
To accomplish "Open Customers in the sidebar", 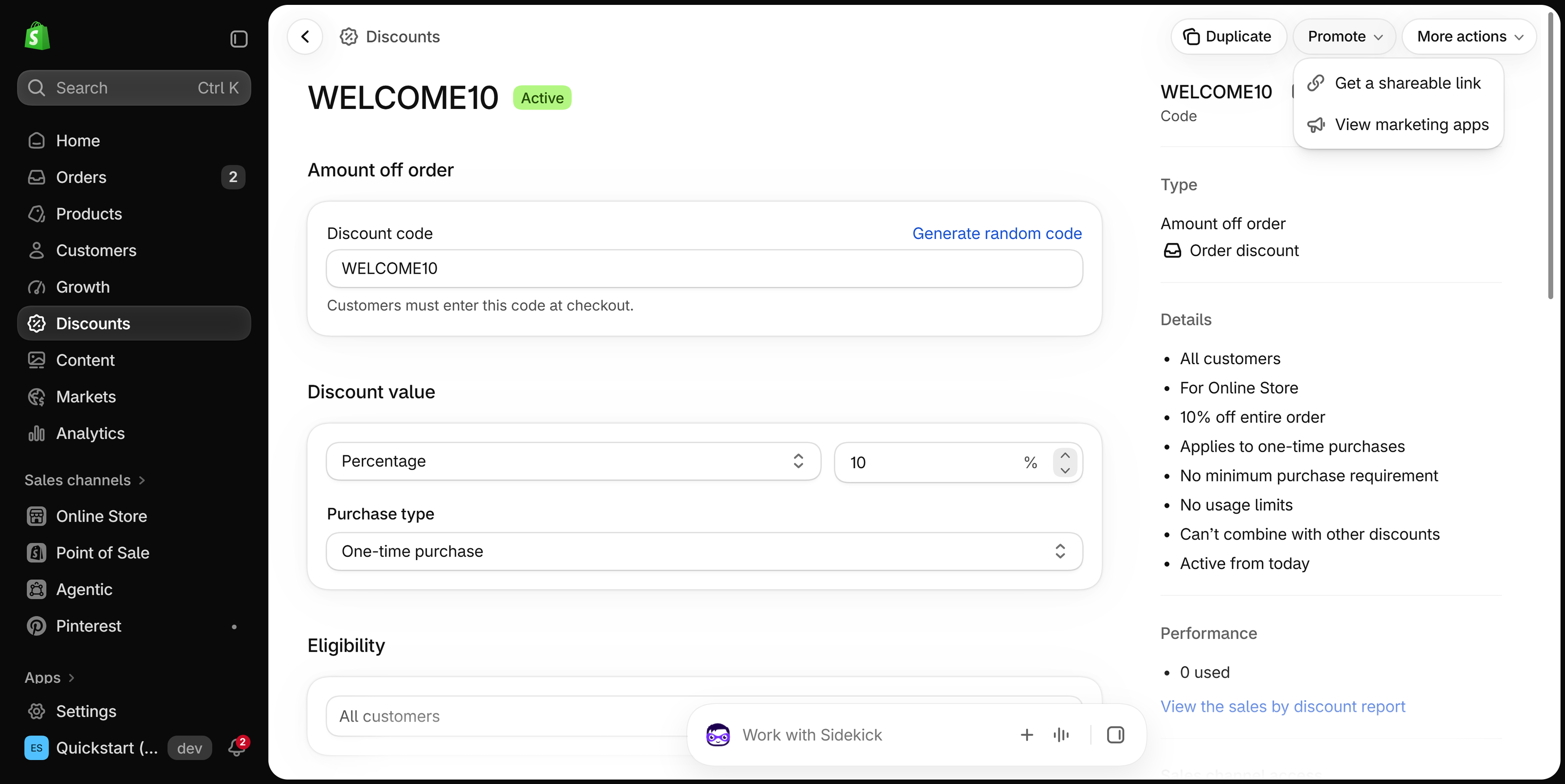I will (134, 250).
